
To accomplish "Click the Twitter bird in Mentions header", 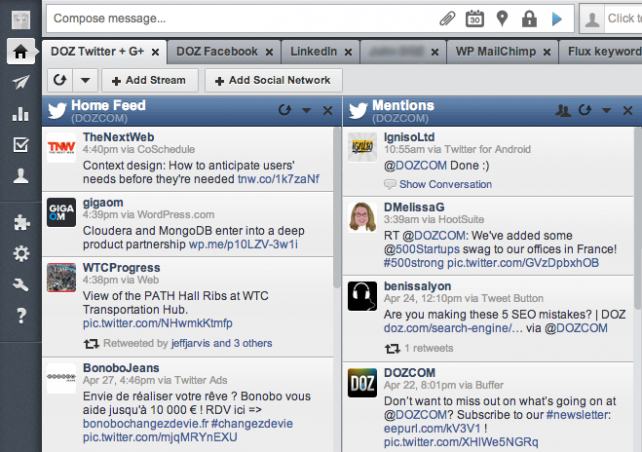I will (x=358, y=111).
